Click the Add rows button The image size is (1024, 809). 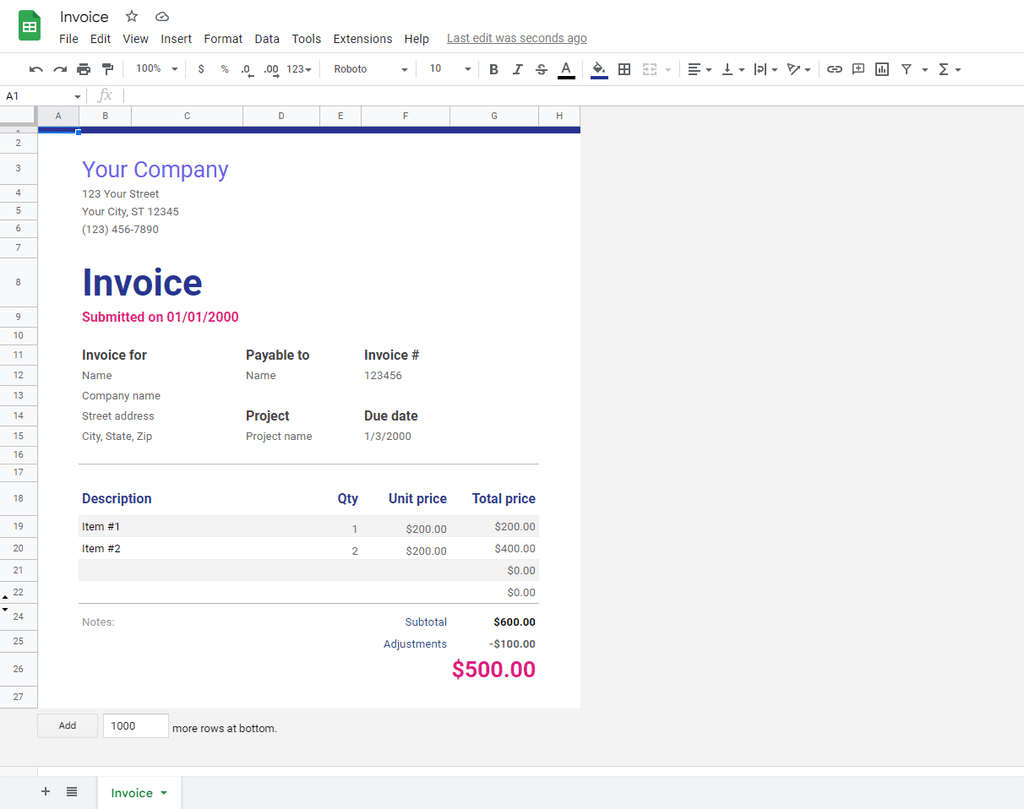(67, 725)
